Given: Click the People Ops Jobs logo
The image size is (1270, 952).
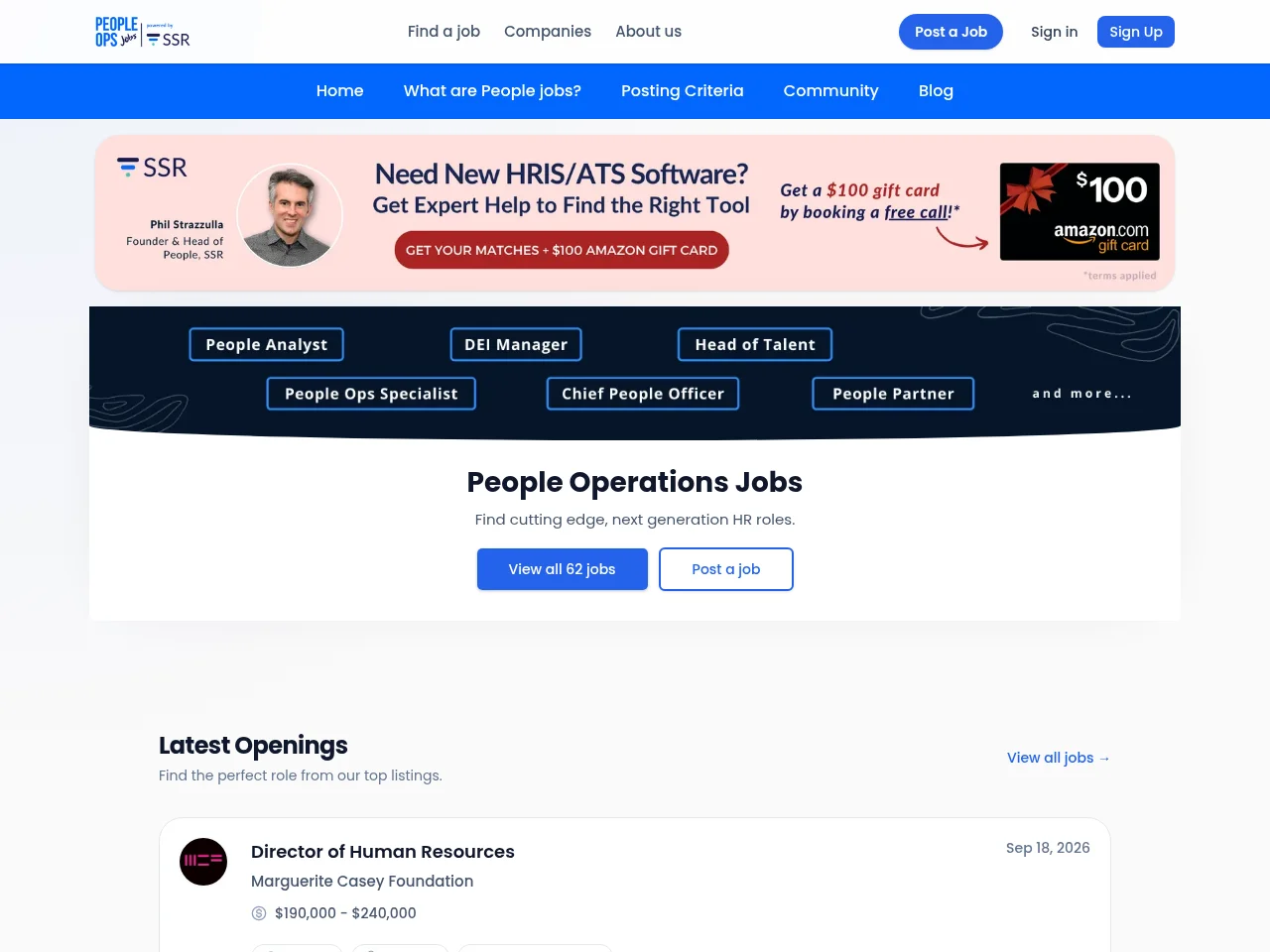Looking at the screenshot, I should tap(116, 32).
